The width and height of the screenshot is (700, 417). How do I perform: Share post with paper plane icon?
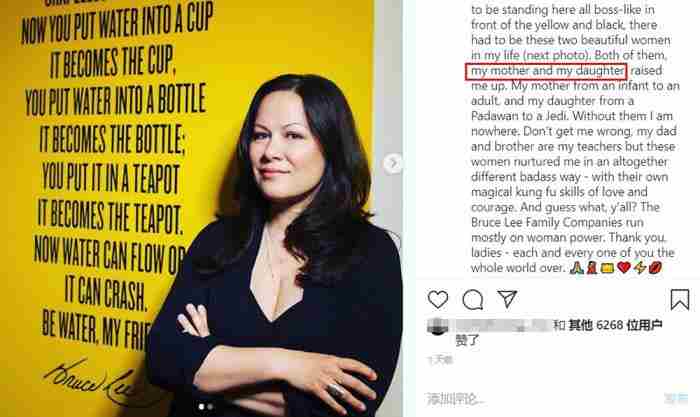[507, 299]
